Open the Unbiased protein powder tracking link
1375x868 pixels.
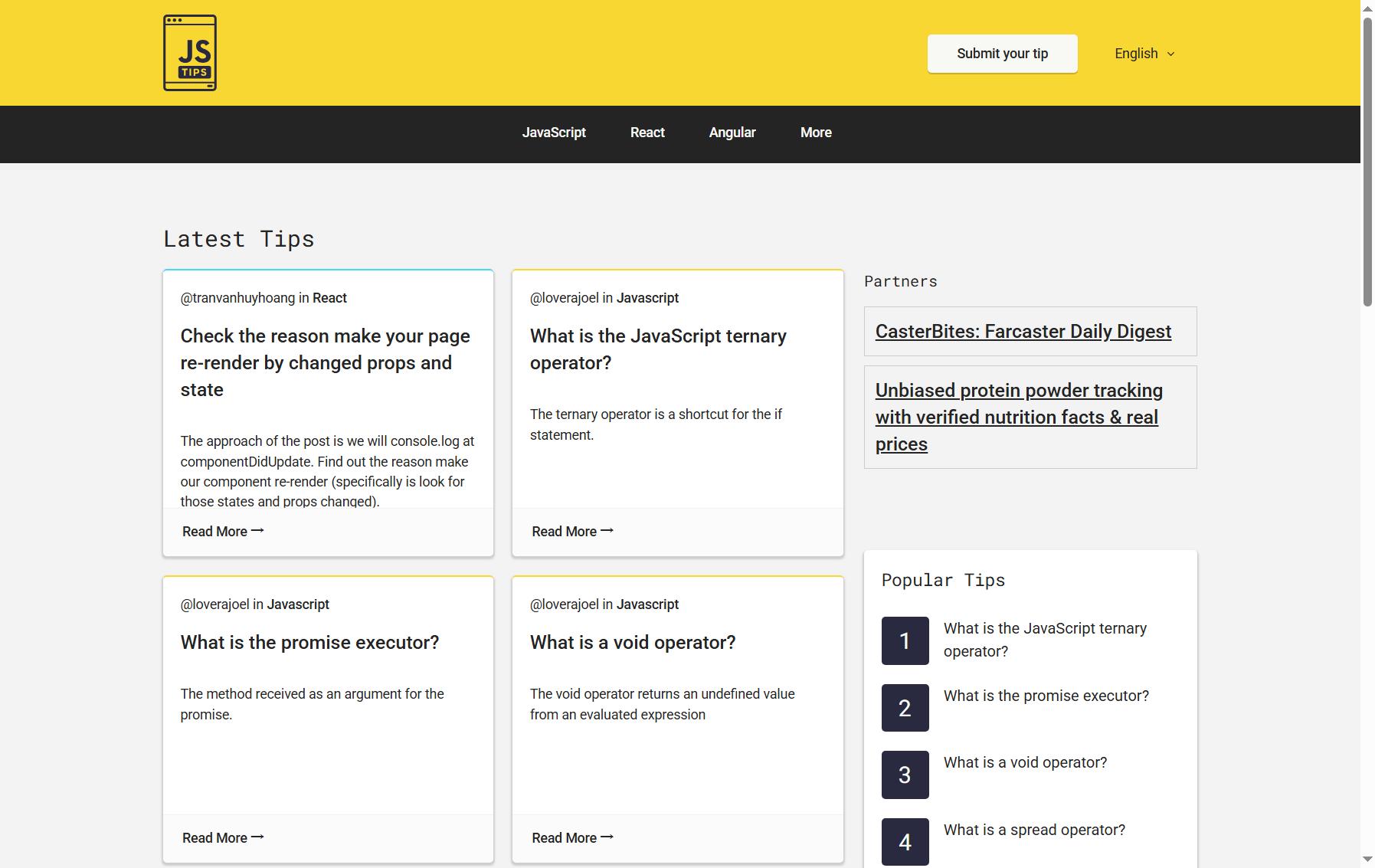click(x=1019, y=418)
